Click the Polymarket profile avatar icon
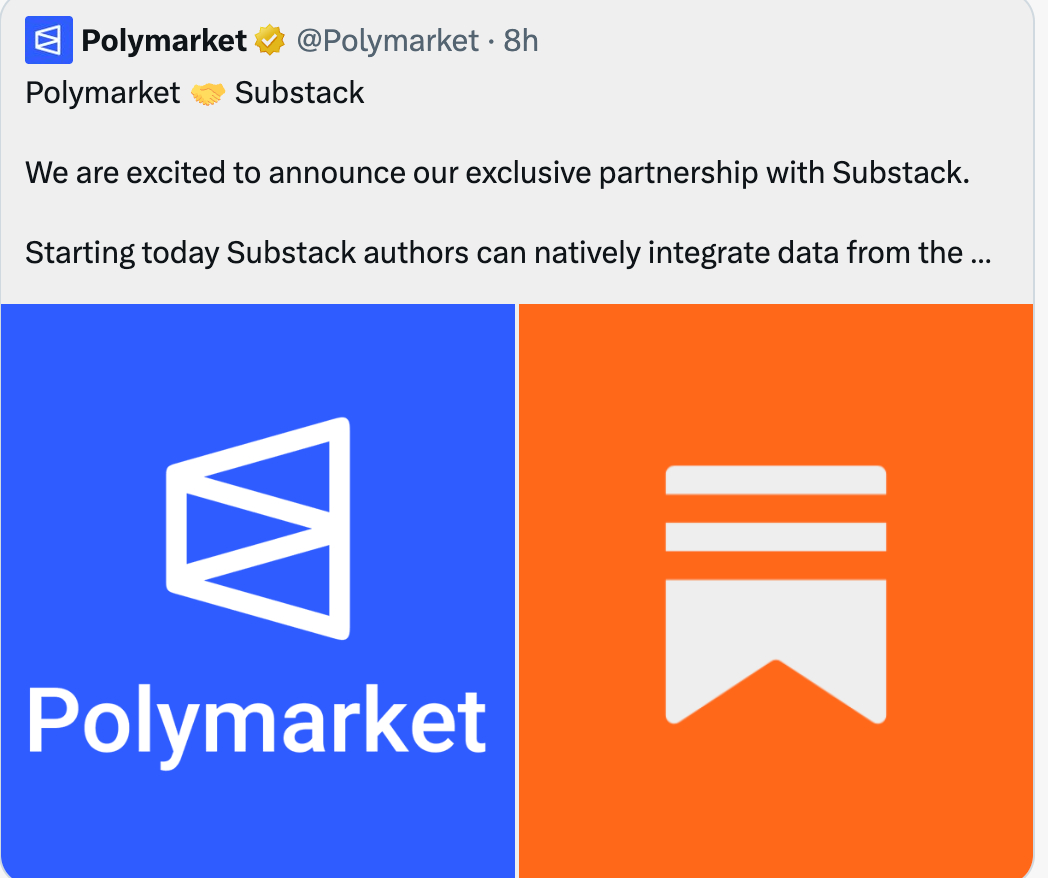 [47, 40]
